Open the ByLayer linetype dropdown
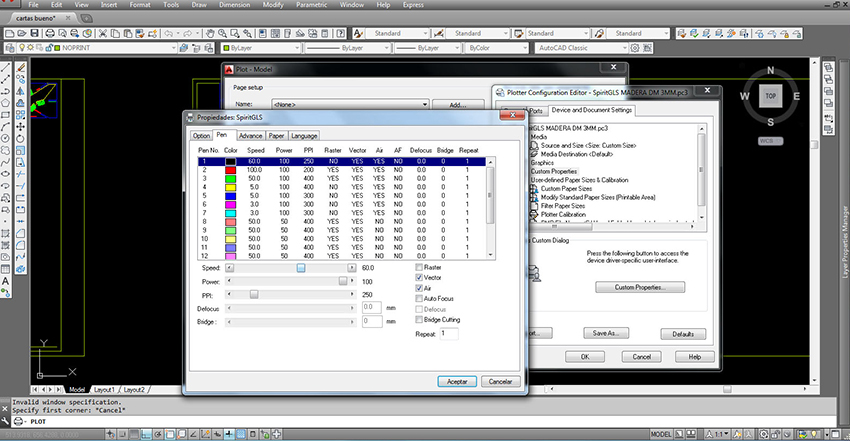The image size is (850, 441). tap(387, 48)
